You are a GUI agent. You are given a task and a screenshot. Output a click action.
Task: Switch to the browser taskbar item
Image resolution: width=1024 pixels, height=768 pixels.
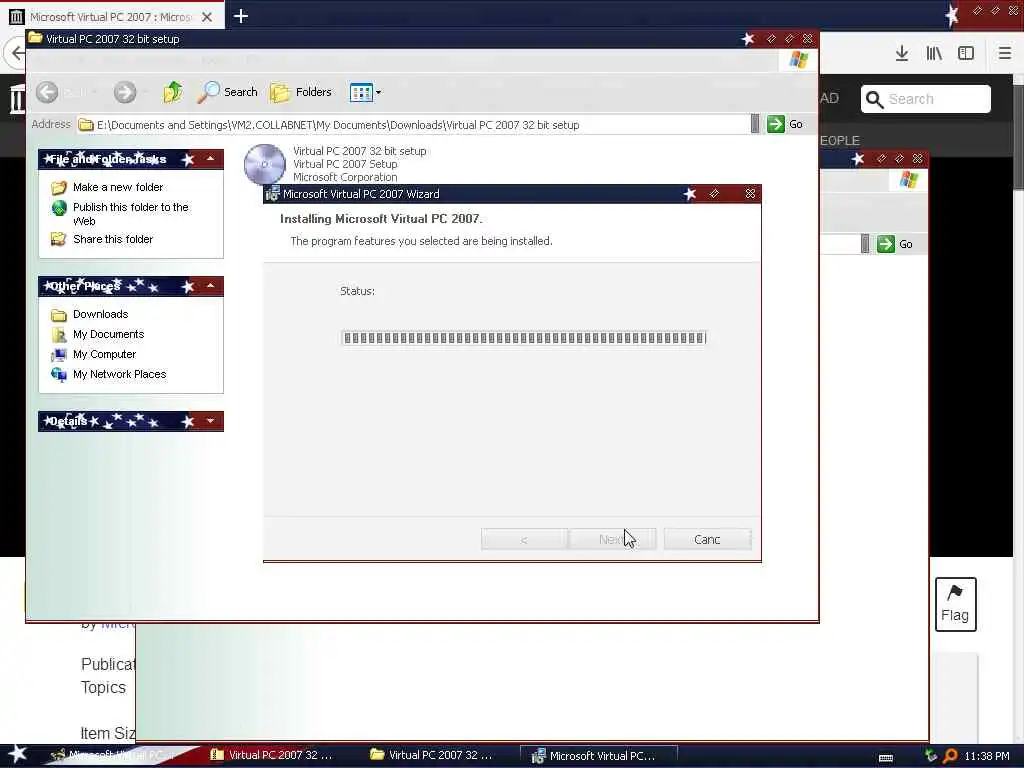(x=116, y=755)
